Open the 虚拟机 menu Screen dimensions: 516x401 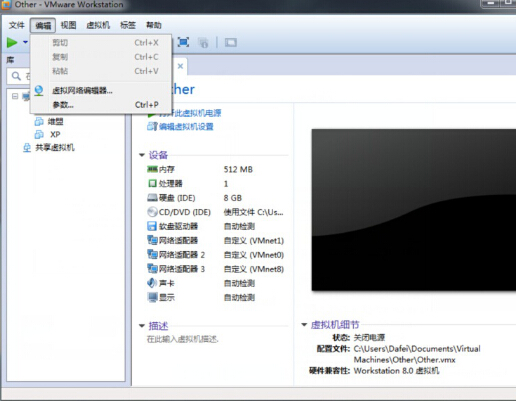click(x=98, y=25)
